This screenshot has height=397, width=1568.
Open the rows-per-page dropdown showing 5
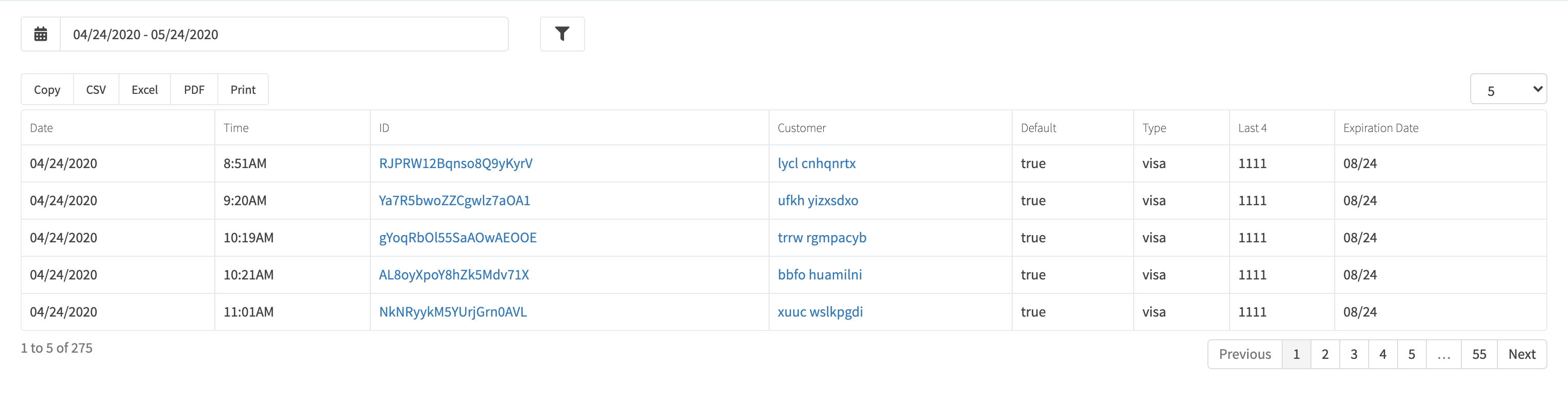(1508, 90)
